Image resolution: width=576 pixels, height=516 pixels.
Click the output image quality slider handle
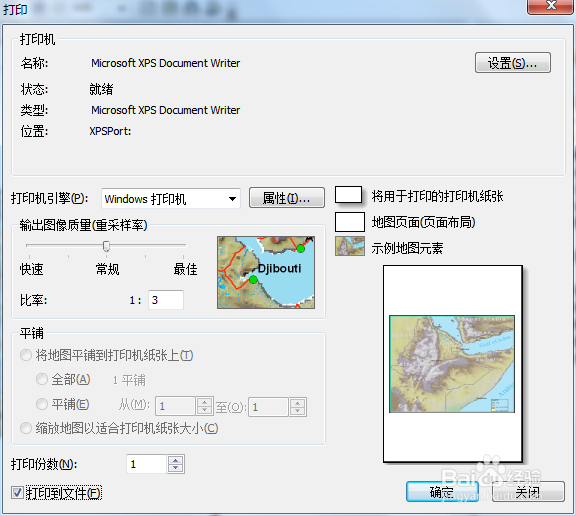click(106, 246)
